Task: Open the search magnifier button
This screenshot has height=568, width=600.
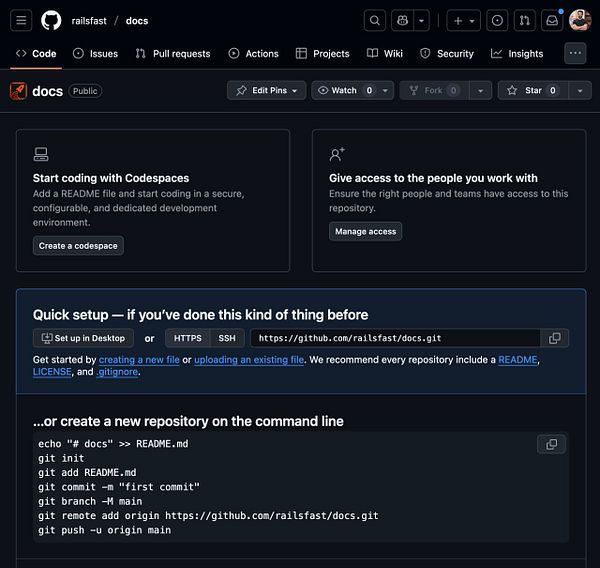Action: [x=375, y=20]
